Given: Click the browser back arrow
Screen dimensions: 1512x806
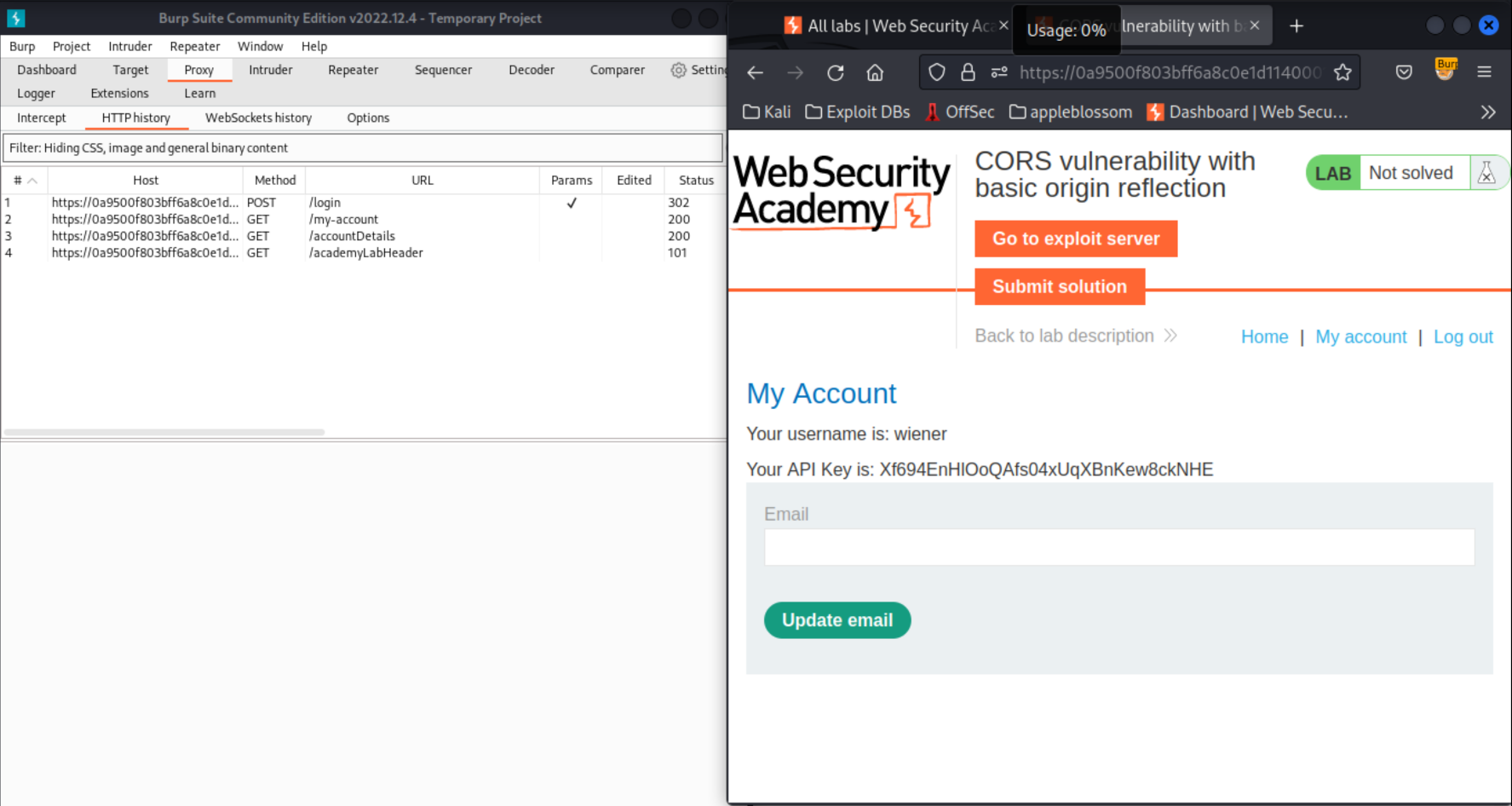Looking at the screenshot, I should [x=755, y=73].
